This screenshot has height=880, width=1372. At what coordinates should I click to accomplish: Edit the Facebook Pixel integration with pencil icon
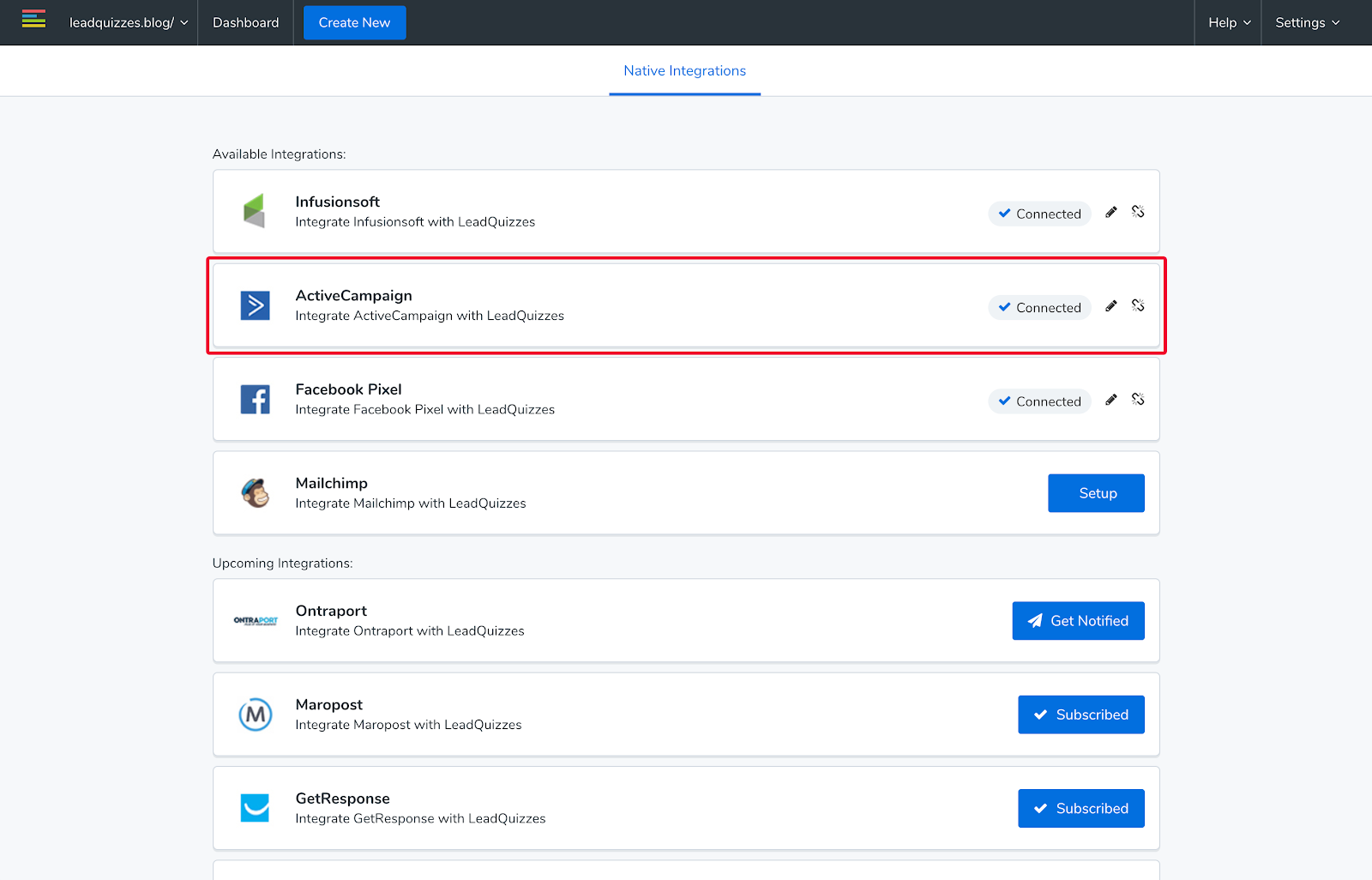(x=1111, y=399)
